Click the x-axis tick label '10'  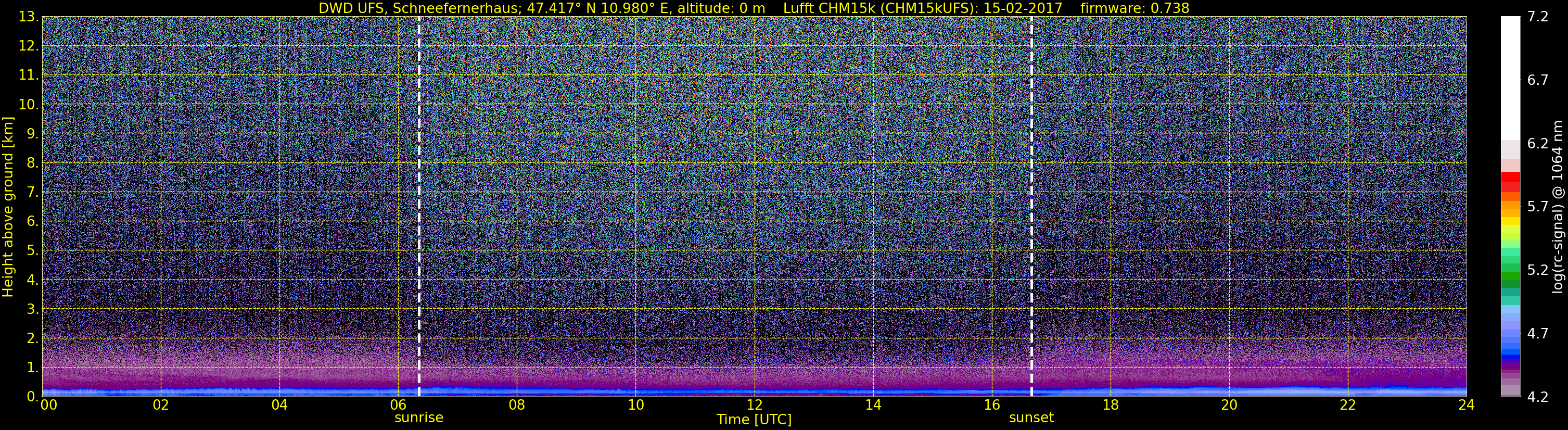635,405
